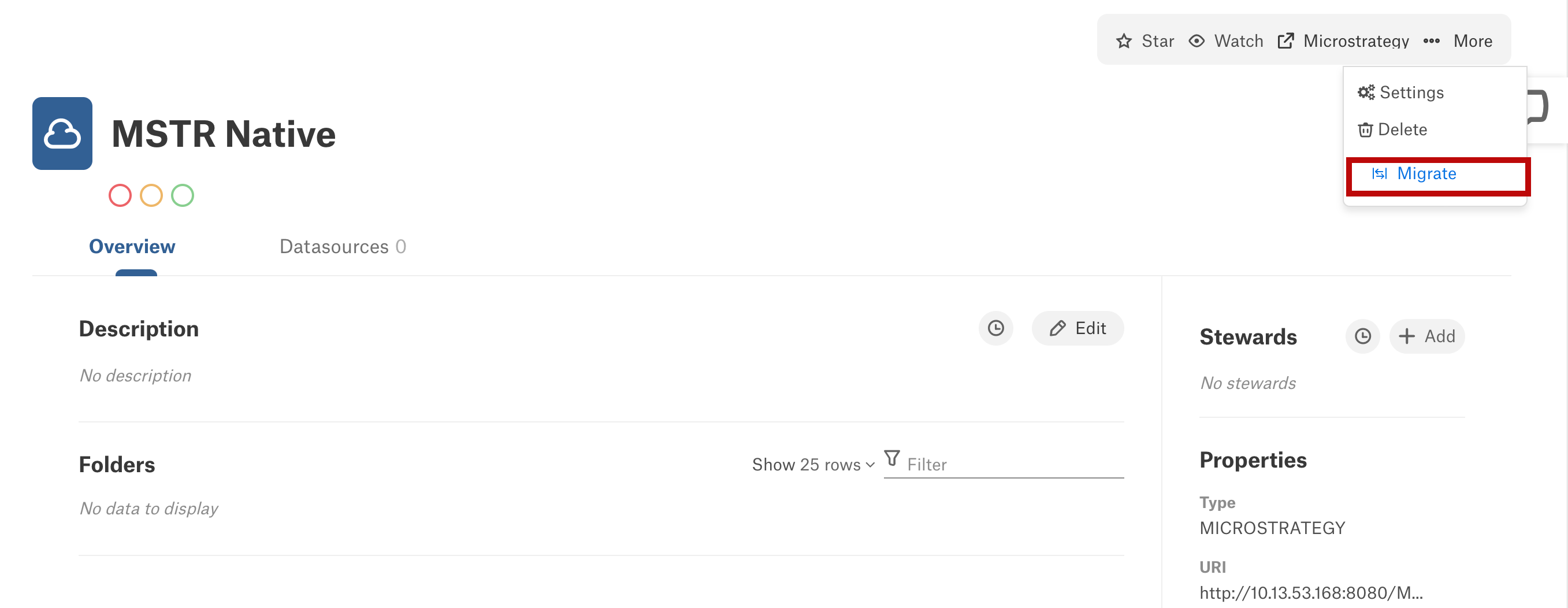This screenshot has width=1568, height=608.
Task: Expand the Show 25 rows dropdown
Action: pyautogui.click(x=813, y=465)
